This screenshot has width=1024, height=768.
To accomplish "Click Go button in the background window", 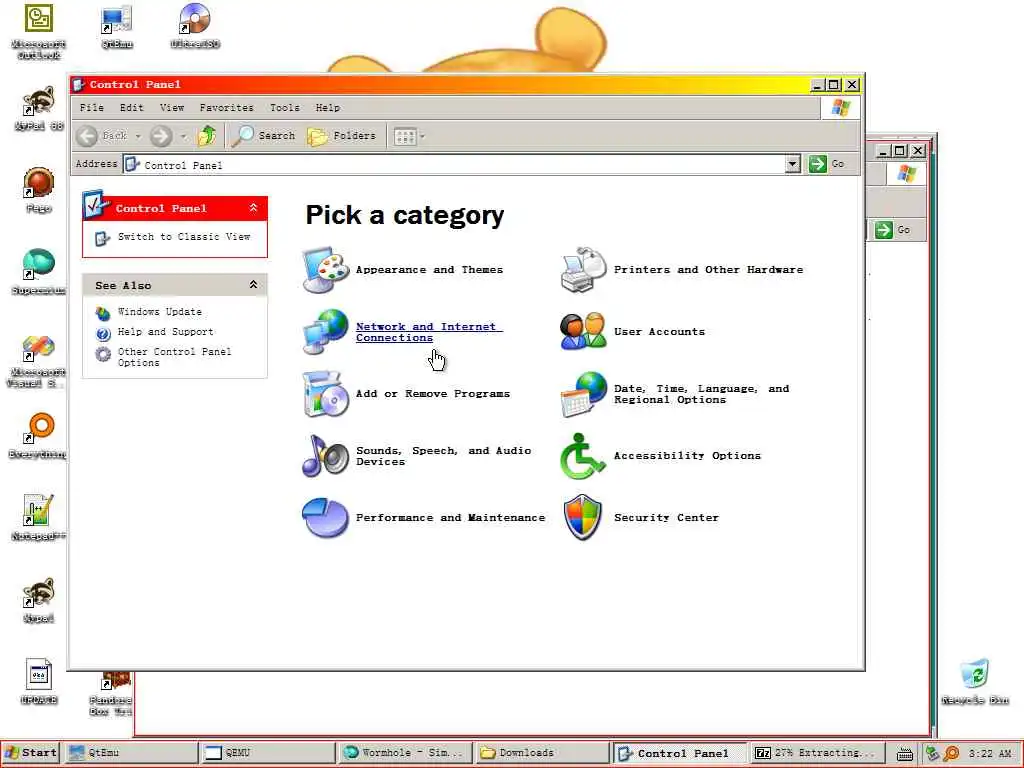I will (x=893, y=229).
